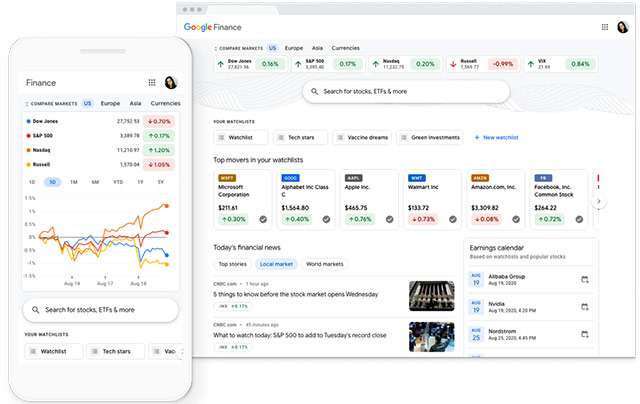Viewport: 640px width, 404px height.
Task: Select 6M chart range on phone
Action: coord(95,182)
